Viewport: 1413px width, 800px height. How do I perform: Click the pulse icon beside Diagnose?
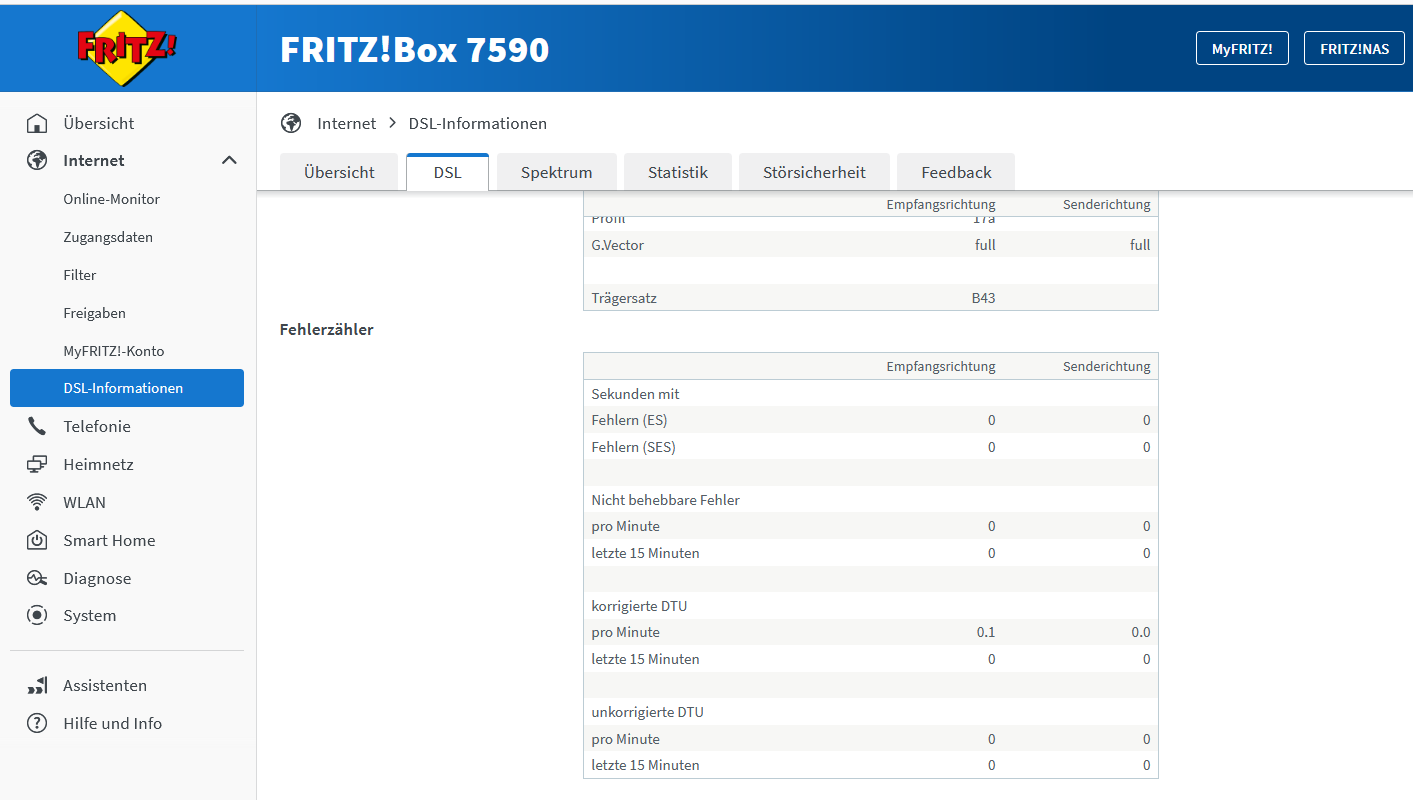[x=37, y=578]
